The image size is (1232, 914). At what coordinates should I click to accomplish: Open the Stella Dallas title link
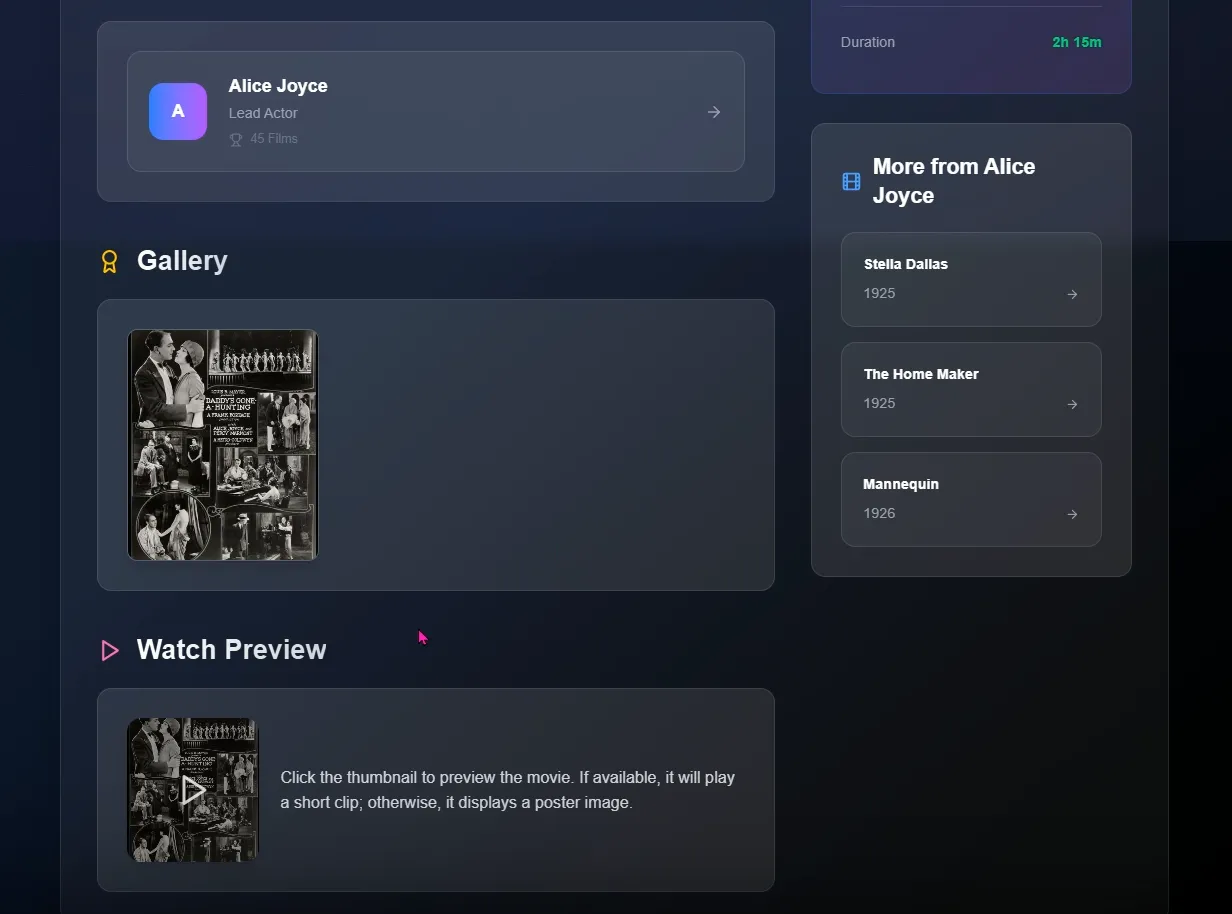tap(906, 264)
